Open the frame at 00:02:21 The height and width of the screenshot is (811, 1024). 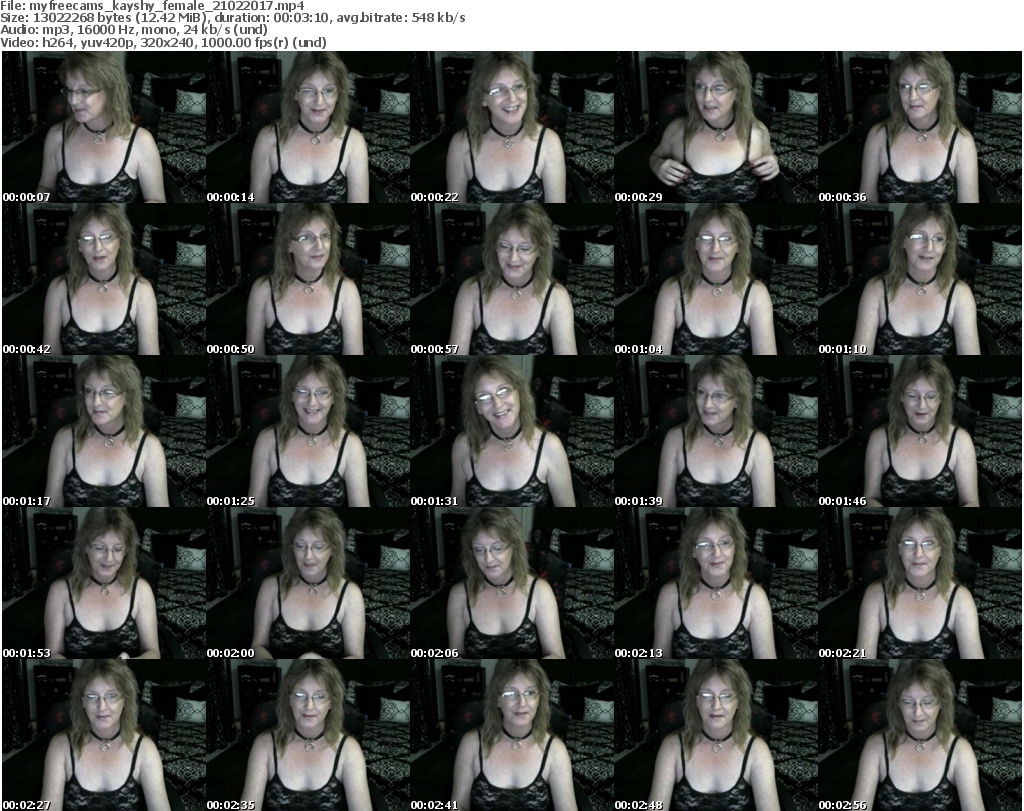tap(919, 583)
